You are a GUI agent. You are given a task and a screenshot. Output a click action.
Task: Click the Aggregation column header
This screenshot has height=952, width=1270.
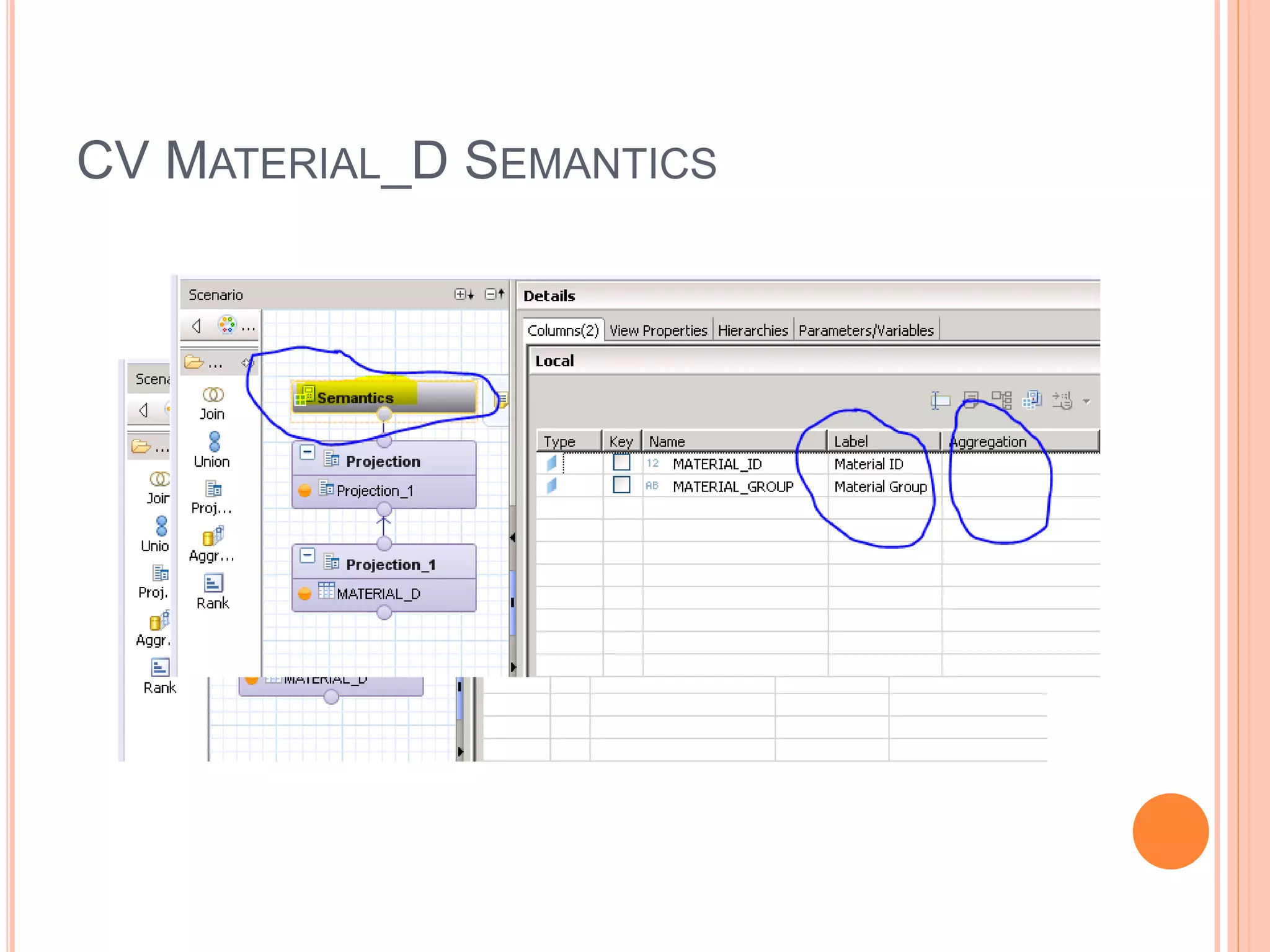tap(1020, 441)
